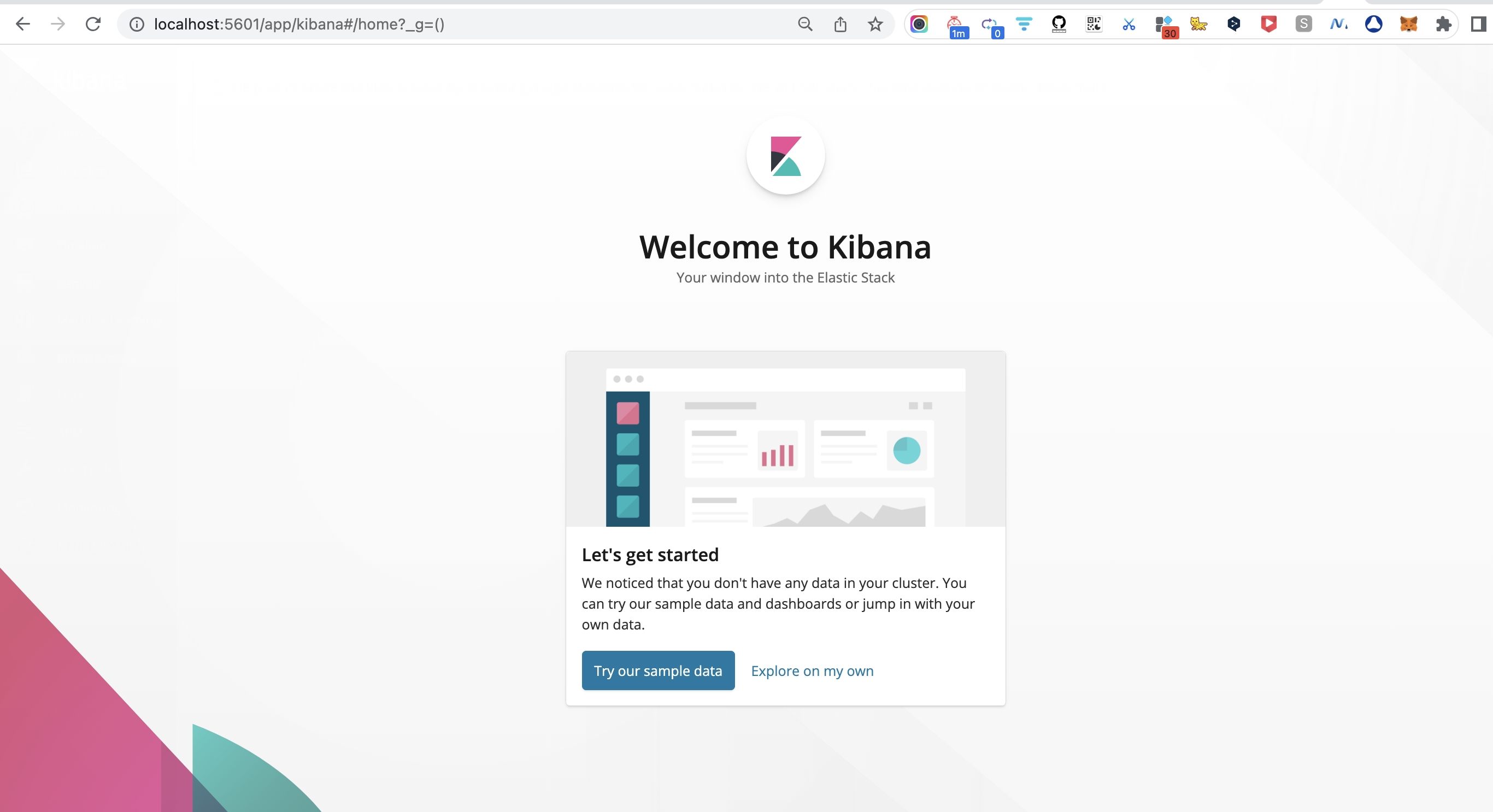Click the Try our sample data button

[x=658, y=670]
